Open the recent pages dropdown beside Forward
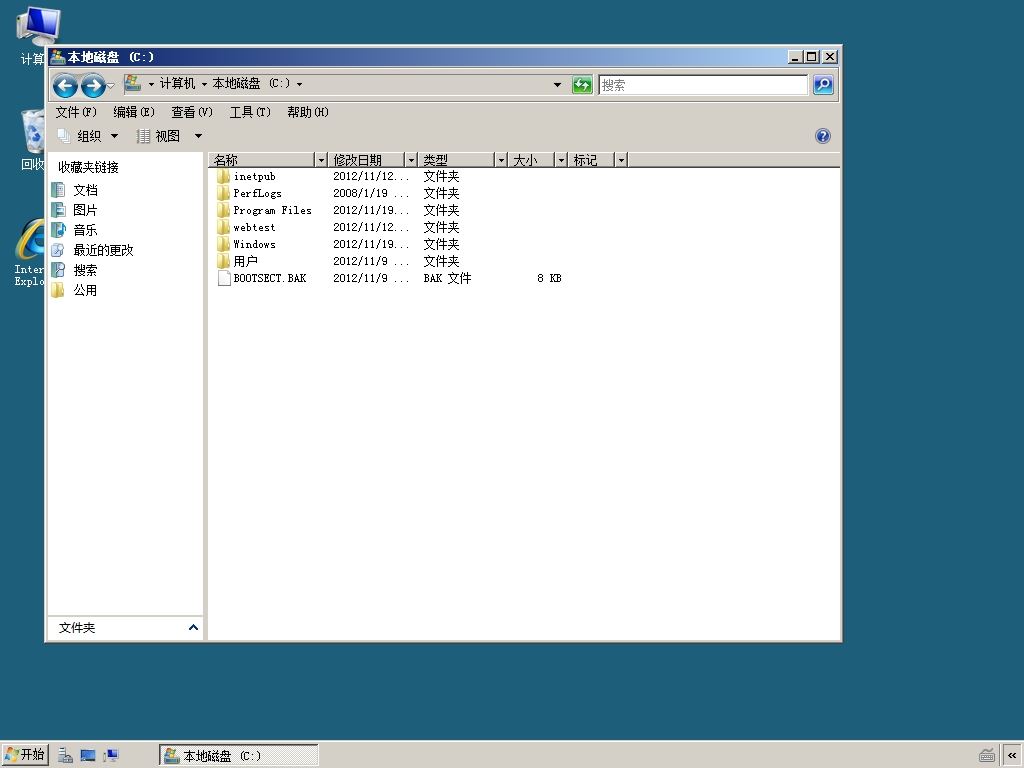 point(110,86)
